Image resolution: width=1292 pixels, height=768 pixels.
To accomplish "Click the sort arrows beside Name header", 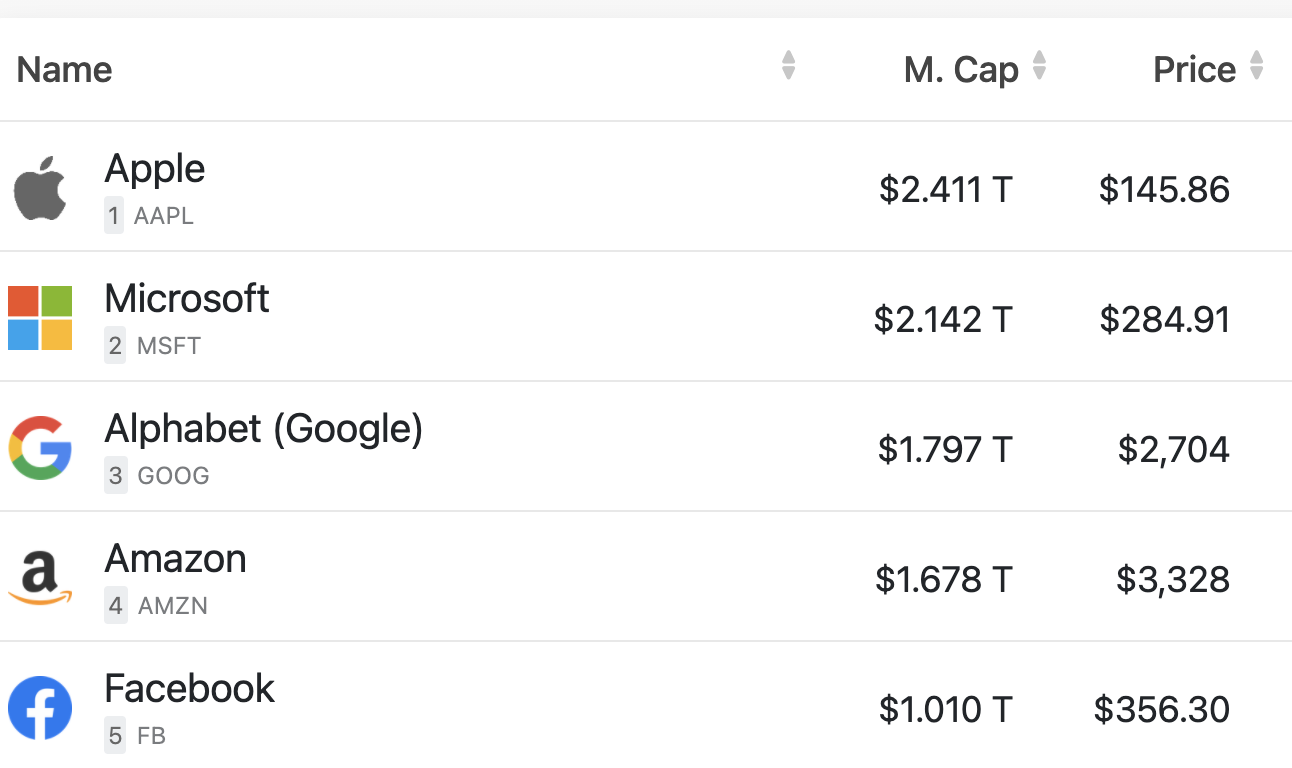I will [788, 65].
